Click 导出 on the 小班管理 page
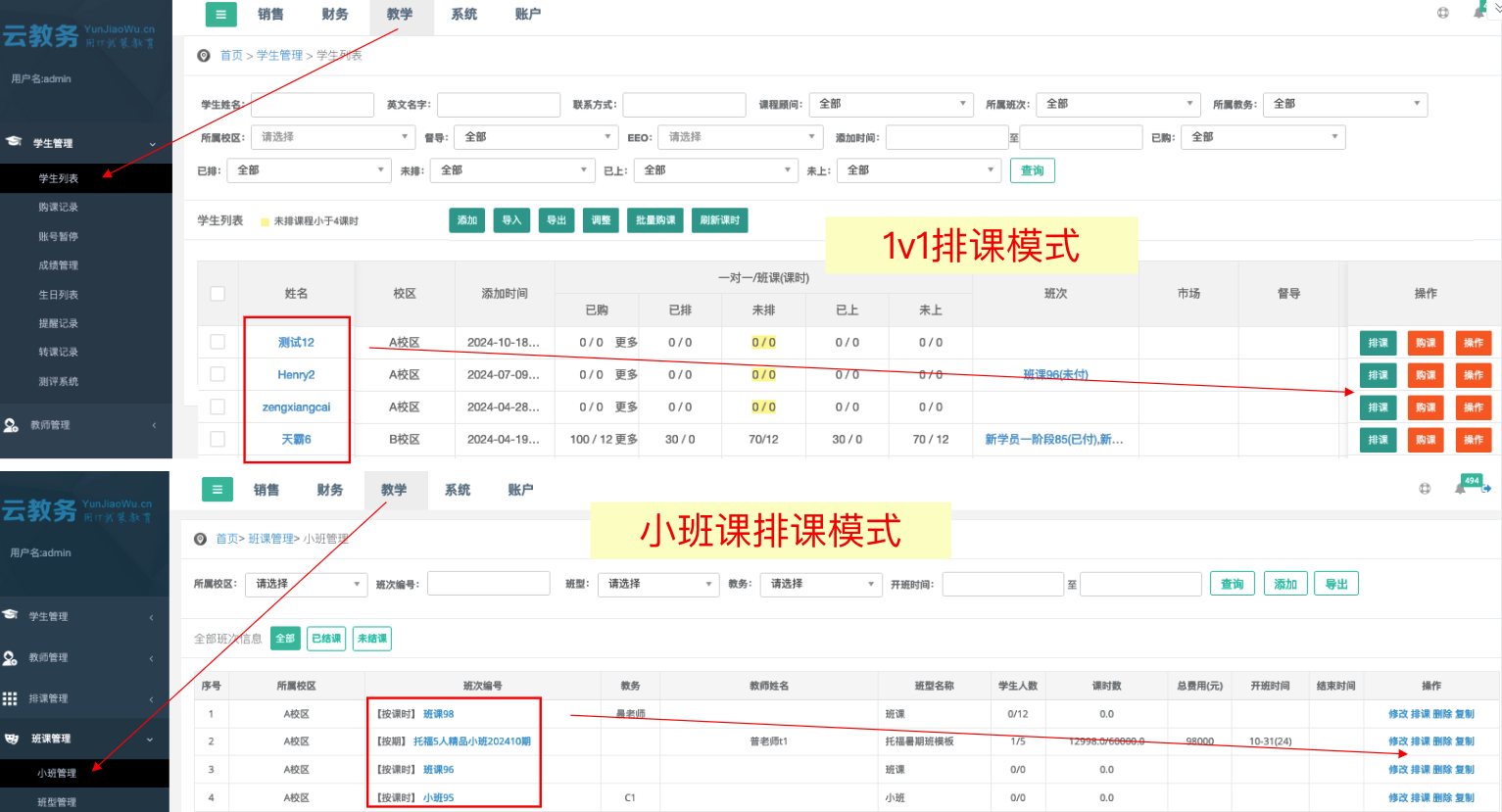Viewport: 1502px width, 812px height. 1336,584
